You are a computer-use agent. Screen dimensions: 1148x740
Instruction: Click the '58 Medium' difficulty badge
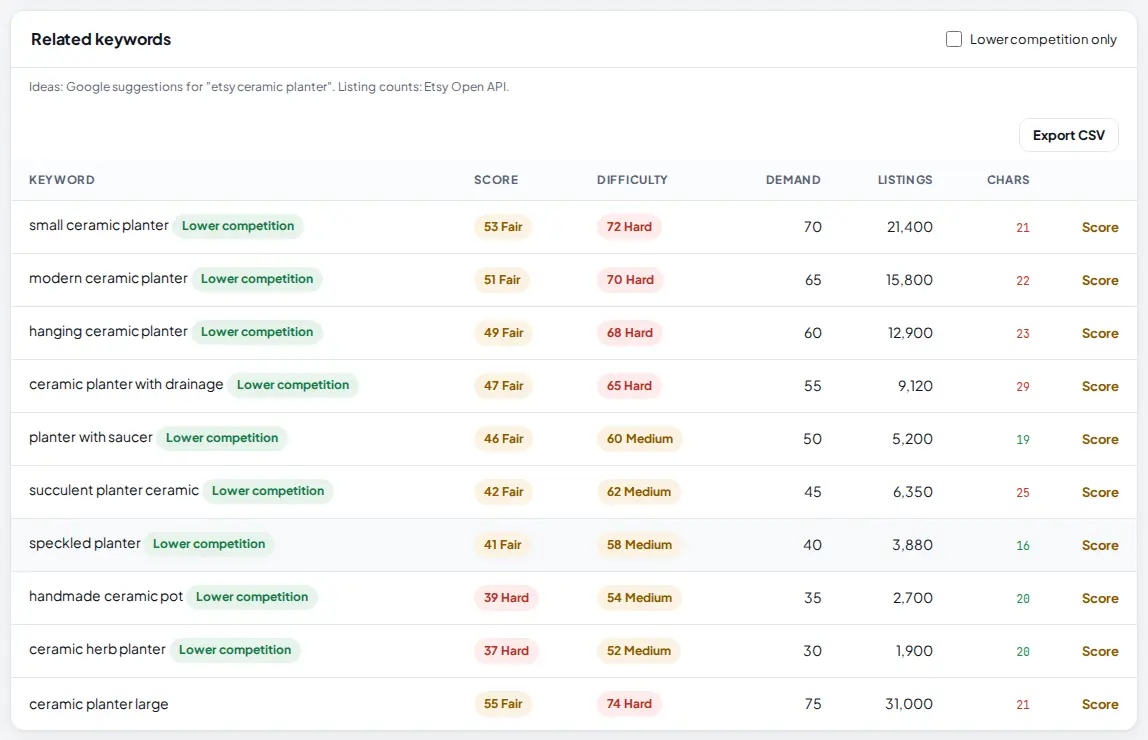pyautogui.click(x=639, y=545)
